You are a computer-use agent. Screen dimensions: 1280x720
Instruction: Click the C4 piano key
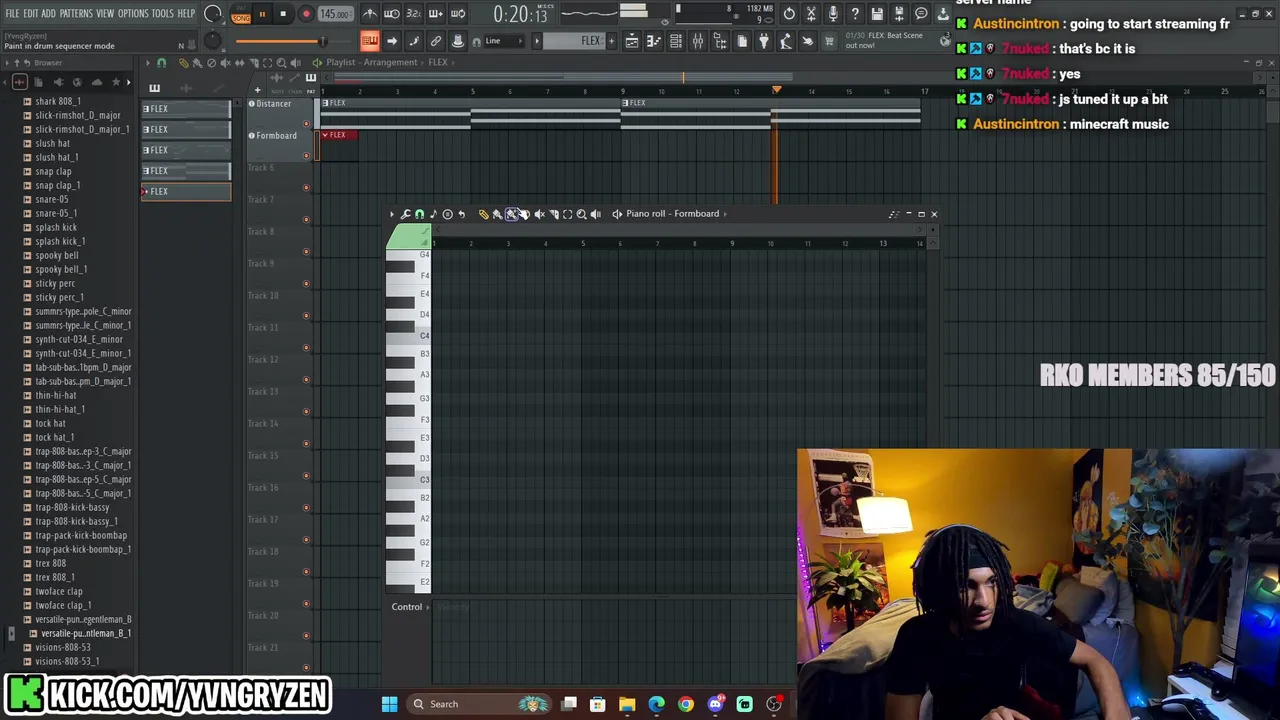(408, 336)
